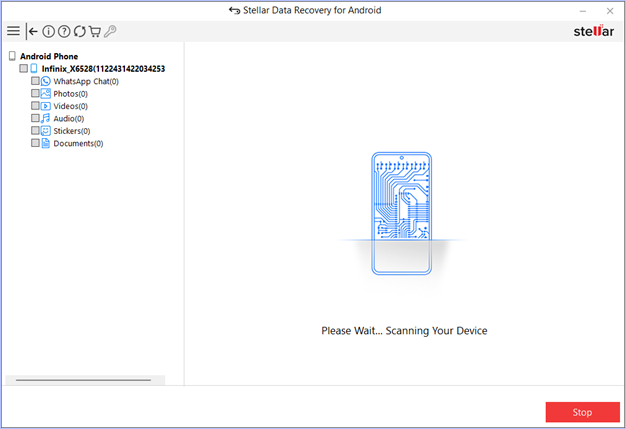Open the help question mark icon
626x429 pixels.
click(64, 31)
